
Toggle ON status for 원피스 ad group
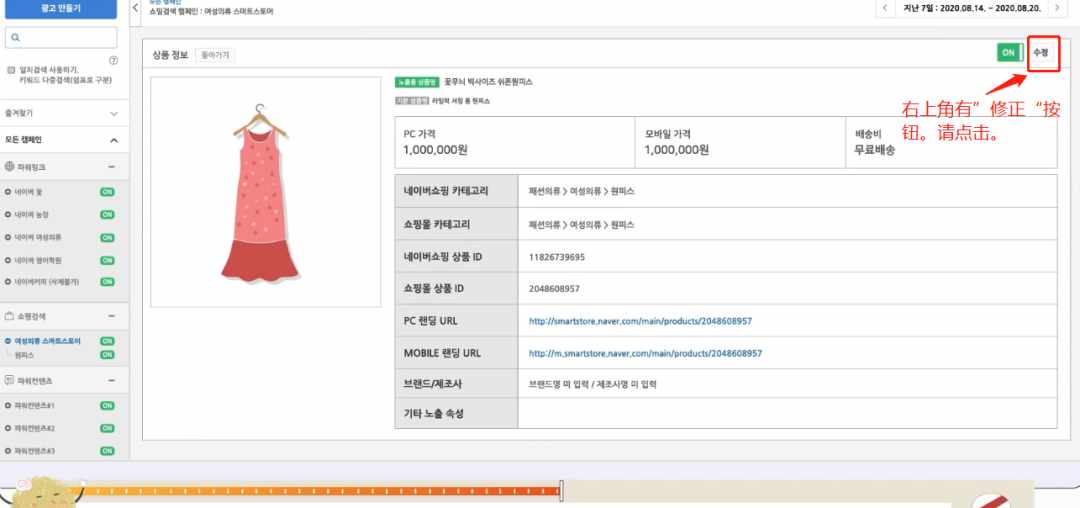(x=107, y=354)
